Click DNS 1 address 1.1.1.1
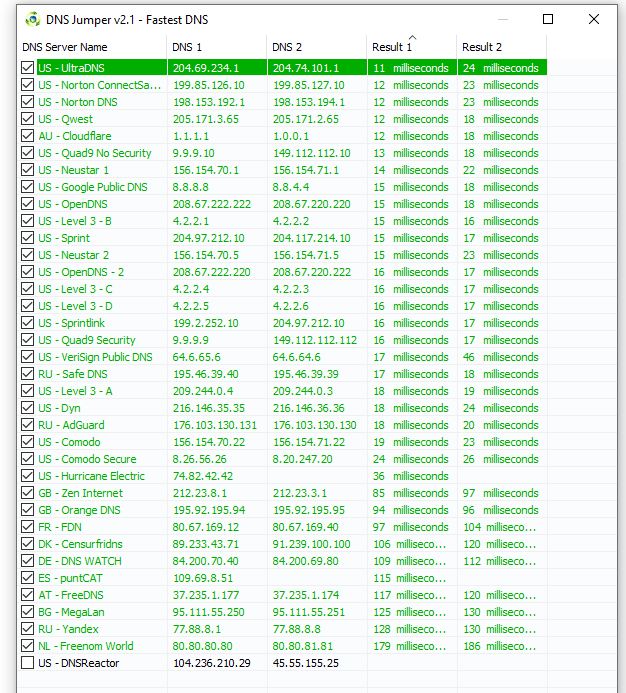The image size is (626, 693). [191, 136]
